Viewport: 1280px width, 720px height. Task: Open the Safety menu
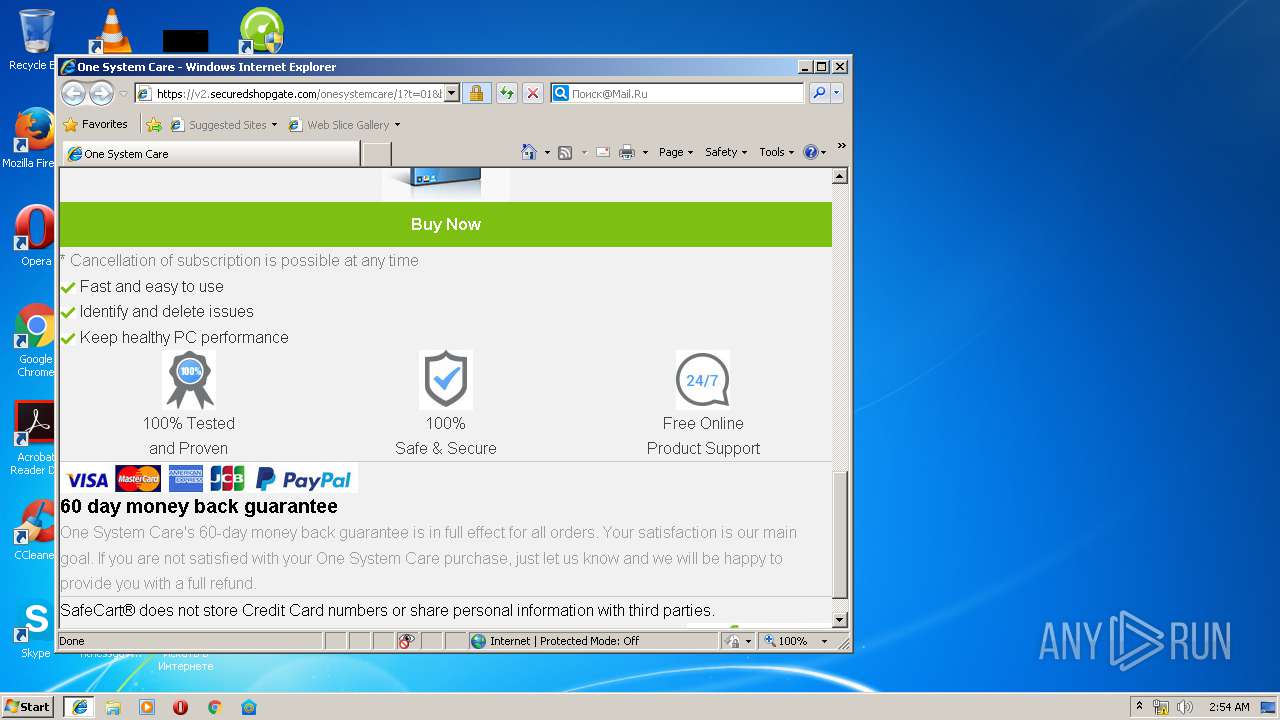point(726,152)
